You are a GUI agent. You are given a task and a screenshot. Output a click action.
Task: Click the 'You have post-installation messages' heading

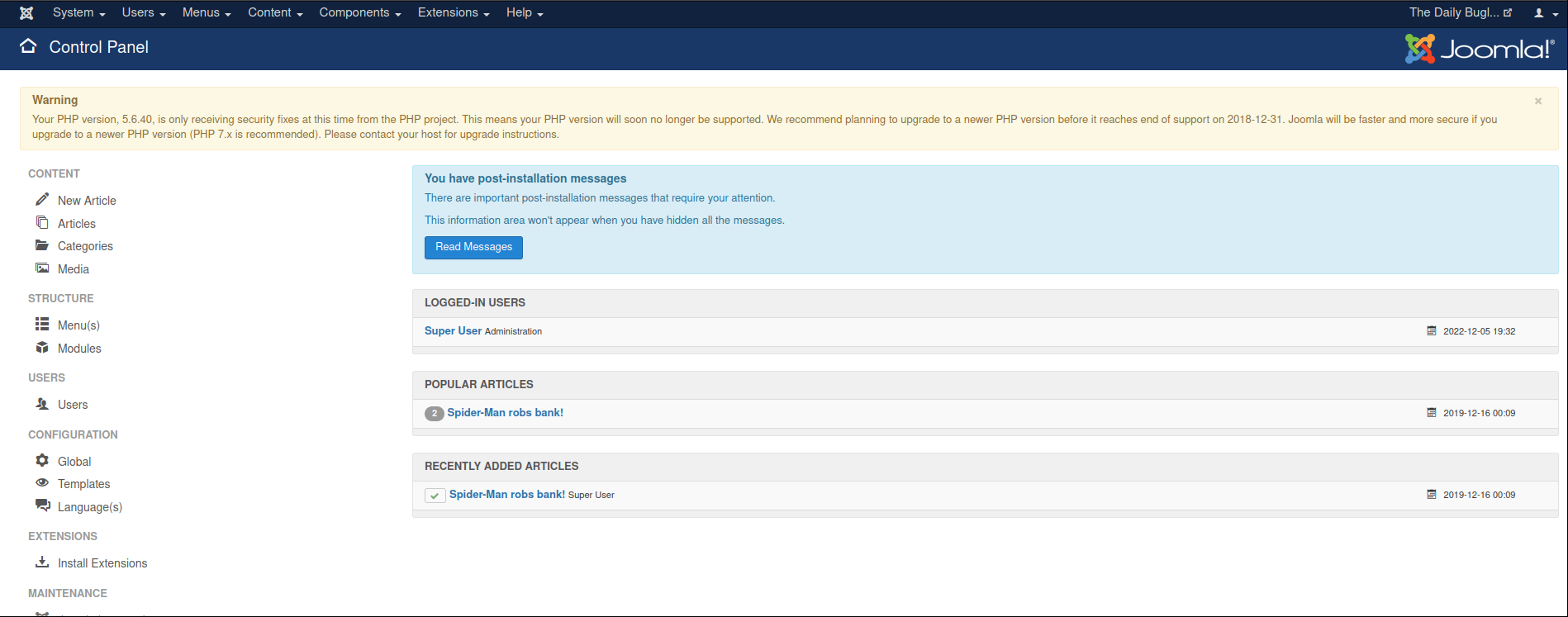[525, 178]
